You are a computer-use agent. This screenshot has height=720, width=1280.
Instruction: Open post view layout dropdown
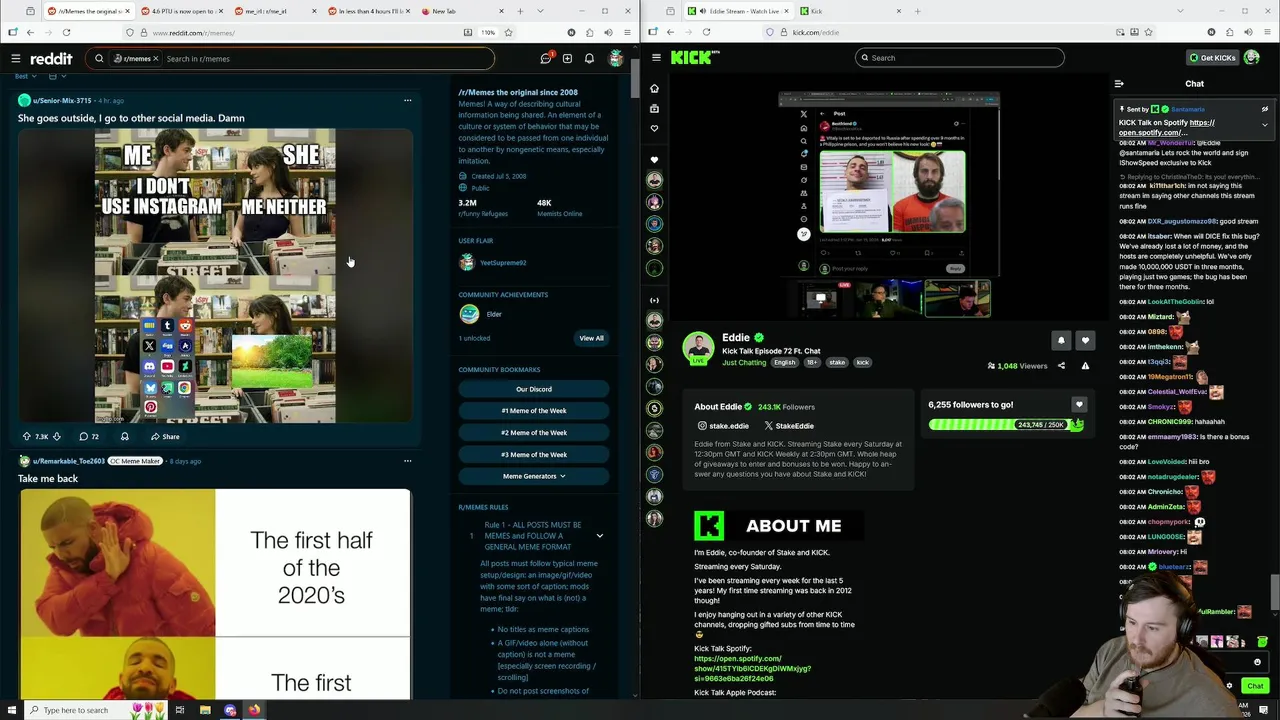[57, 76]
